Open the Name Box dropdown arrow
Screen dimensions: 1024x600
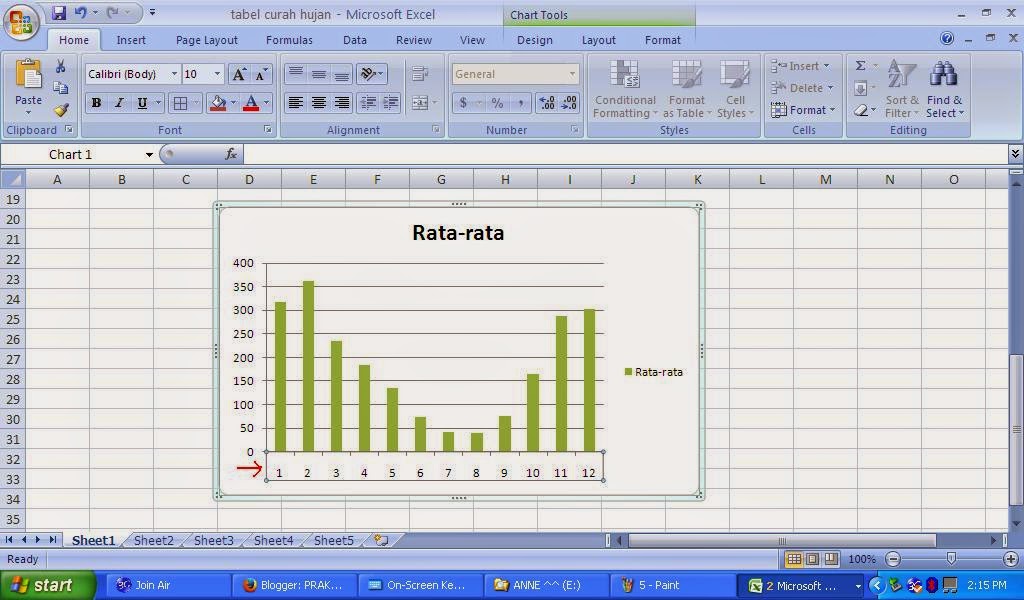pyautogui.click(x=149, y=155)
